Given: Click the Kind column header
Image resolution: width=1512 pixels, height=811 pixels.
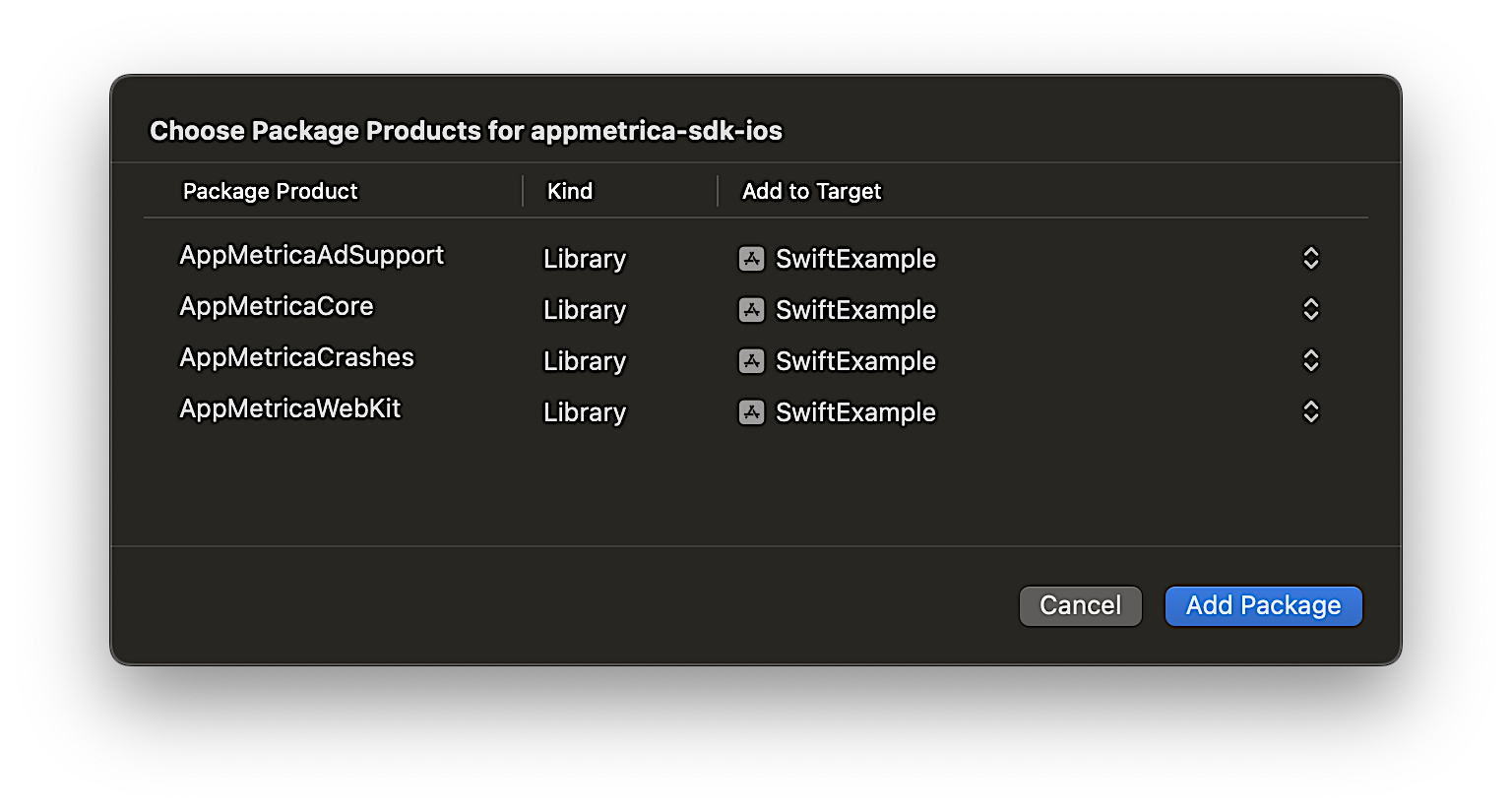Looking at the screenshot, I should click(x=570, y=191).
